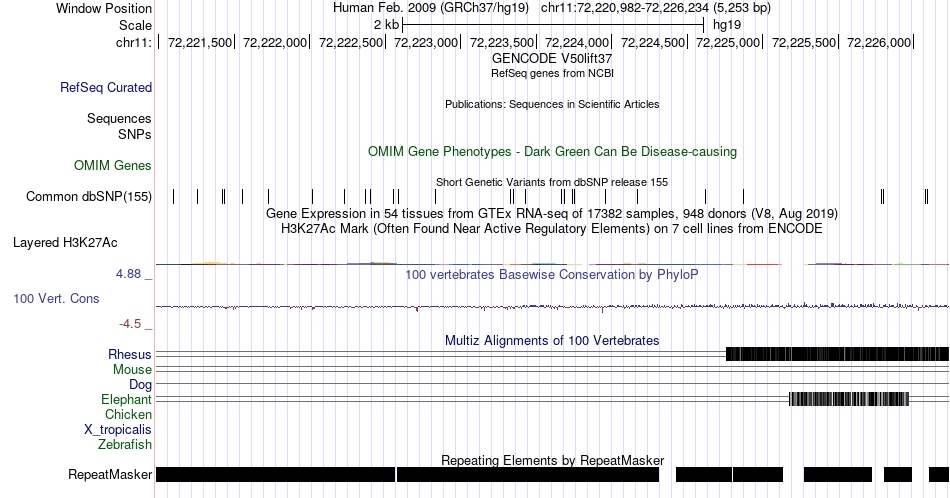The height and width of the screenshot is (498, 950).
Task: Click the 72,221,500 ruler position
Action: pos(200,42)
